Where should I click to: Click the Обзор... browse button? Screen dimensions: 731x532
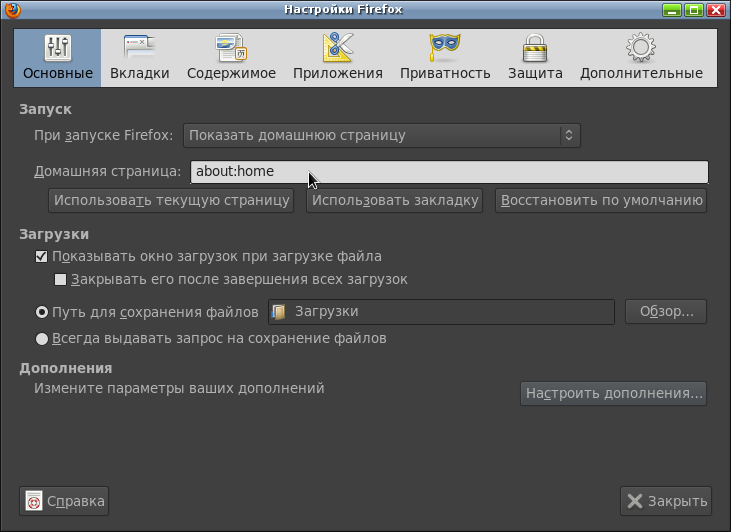[666, 311]
